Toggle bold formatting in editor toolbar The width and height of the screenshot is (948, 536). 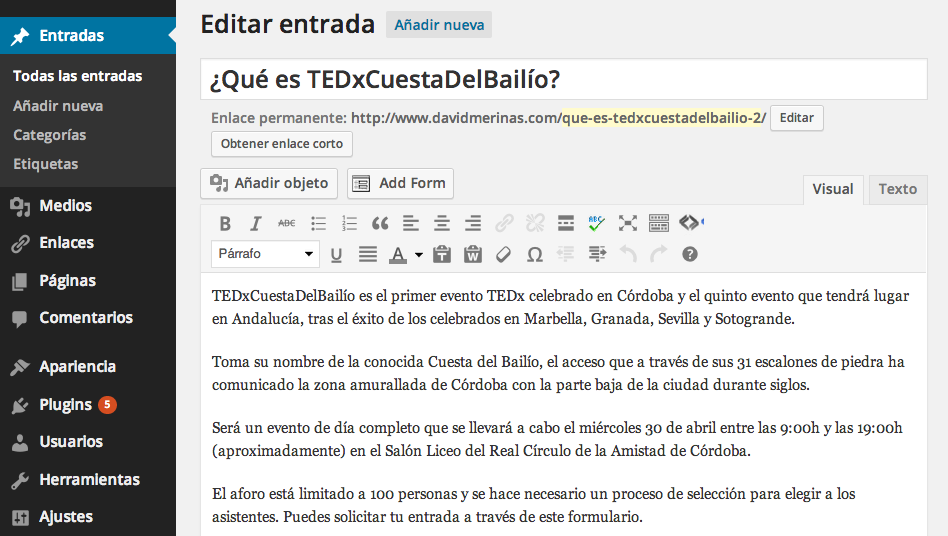pyautogui.click(x=225, y=224)
